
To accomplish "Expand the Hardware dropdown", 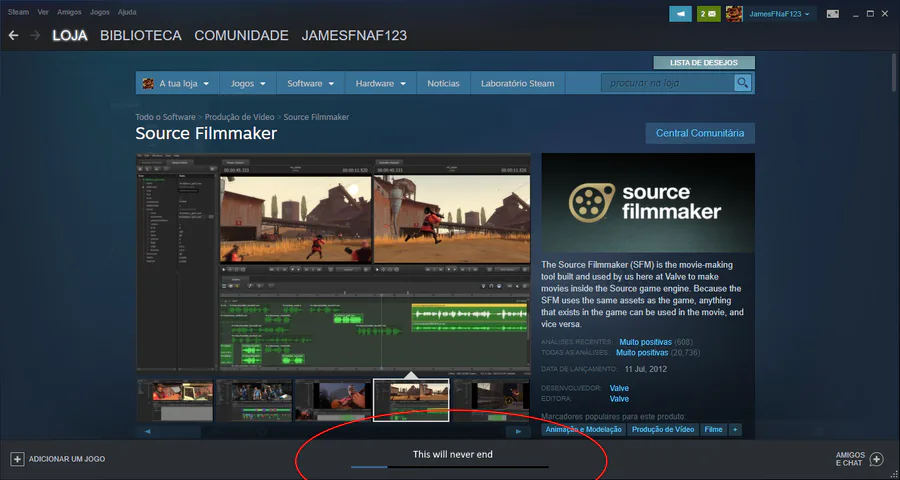I will tap(381, 83).
